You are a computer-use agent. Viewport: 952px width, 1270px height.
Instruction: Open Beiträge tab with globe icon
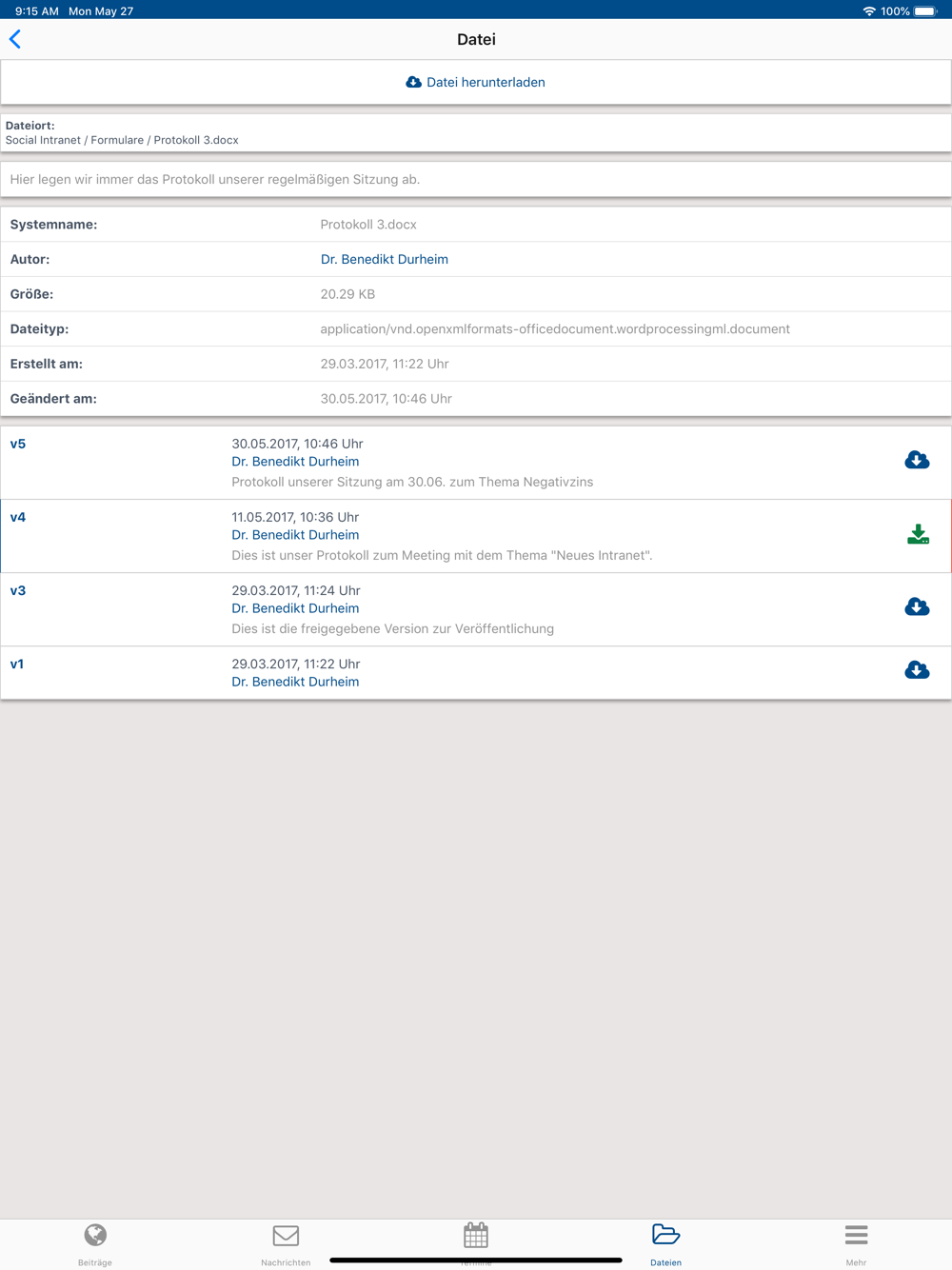pos(95,1244)
